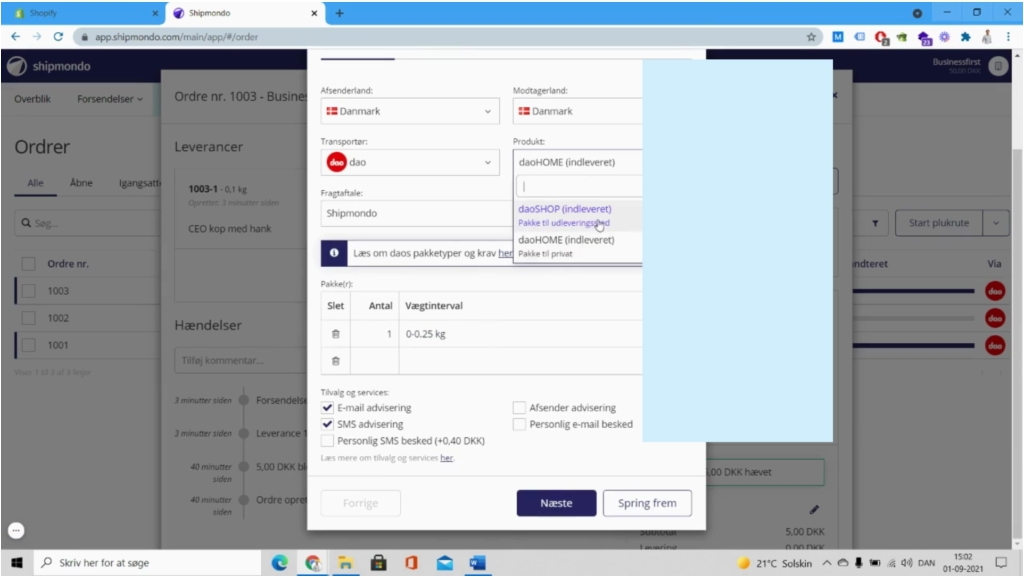Viewport: 1024px width, 577px height.
Task: Open 'her' link about tilvalg og services
Action: click(x=446, y=458)
